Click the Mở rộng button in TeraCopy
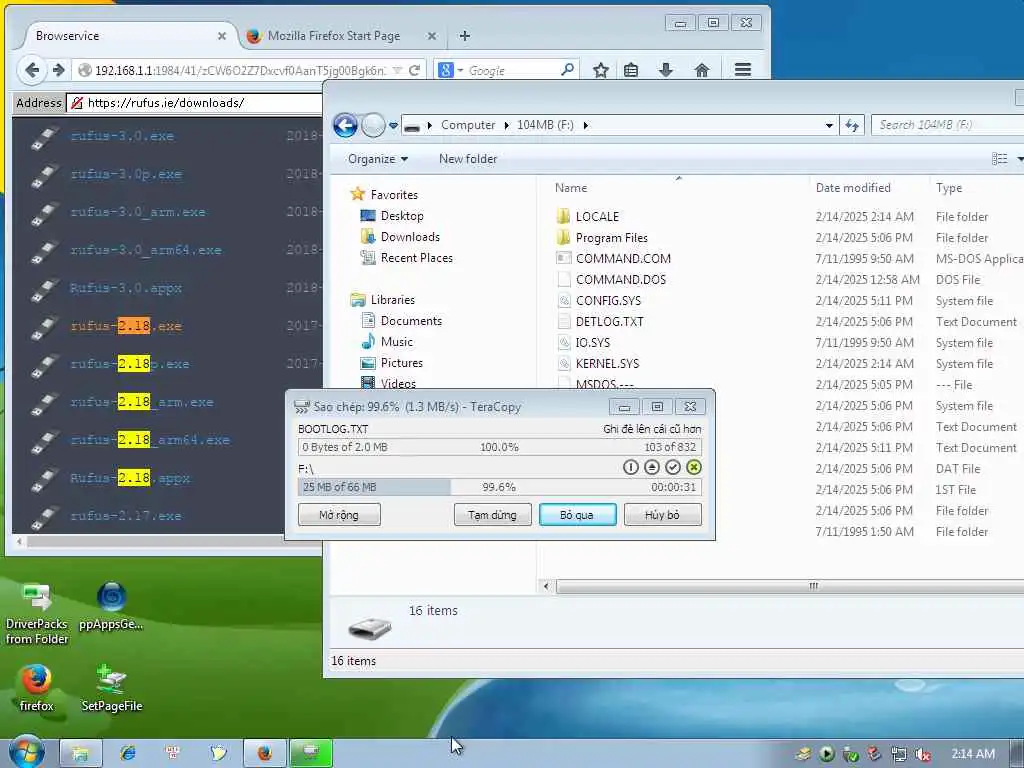 tap(339, 515)
